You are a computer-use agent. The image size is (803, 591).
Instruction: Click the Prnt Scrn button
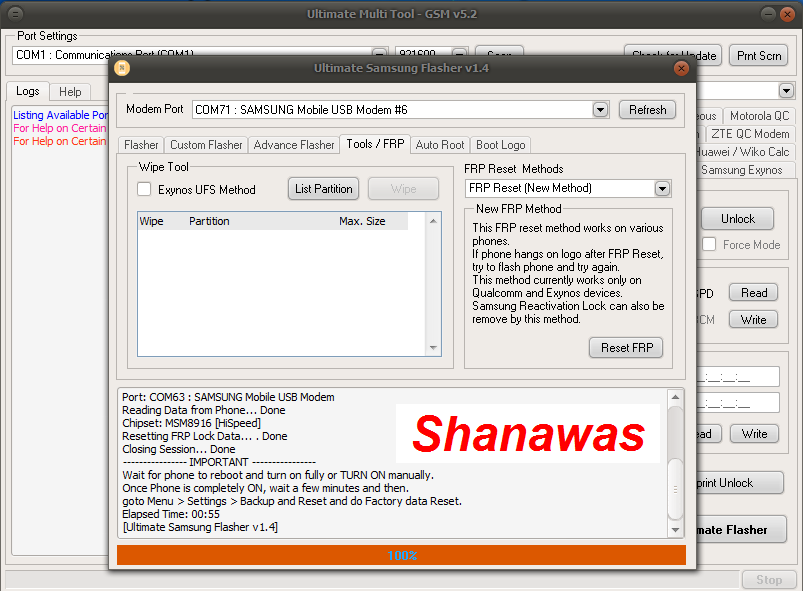click(x=759, y=55)
